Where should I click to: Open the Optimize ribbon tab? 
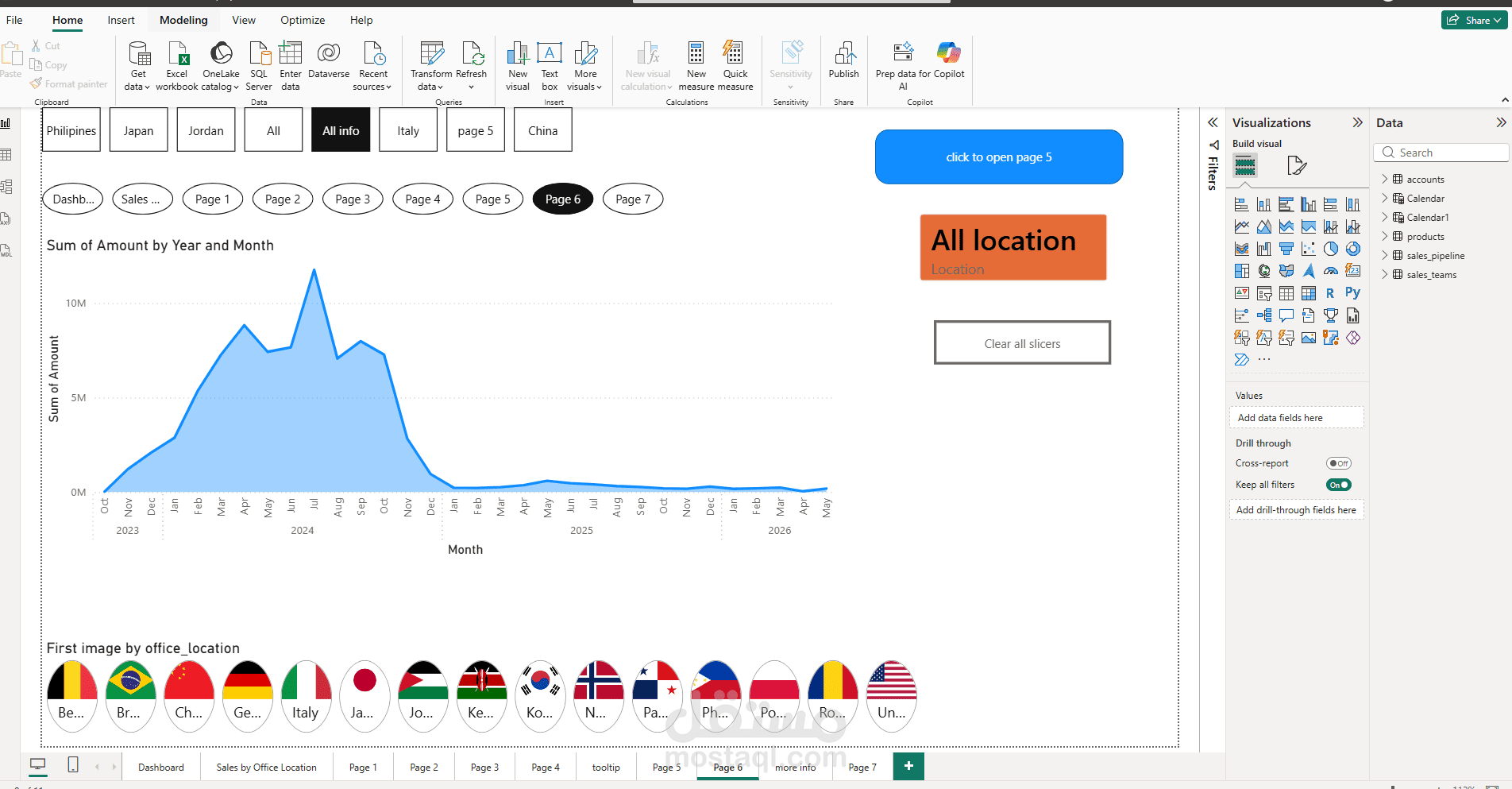pyautogui.click(x=303, y=20)
